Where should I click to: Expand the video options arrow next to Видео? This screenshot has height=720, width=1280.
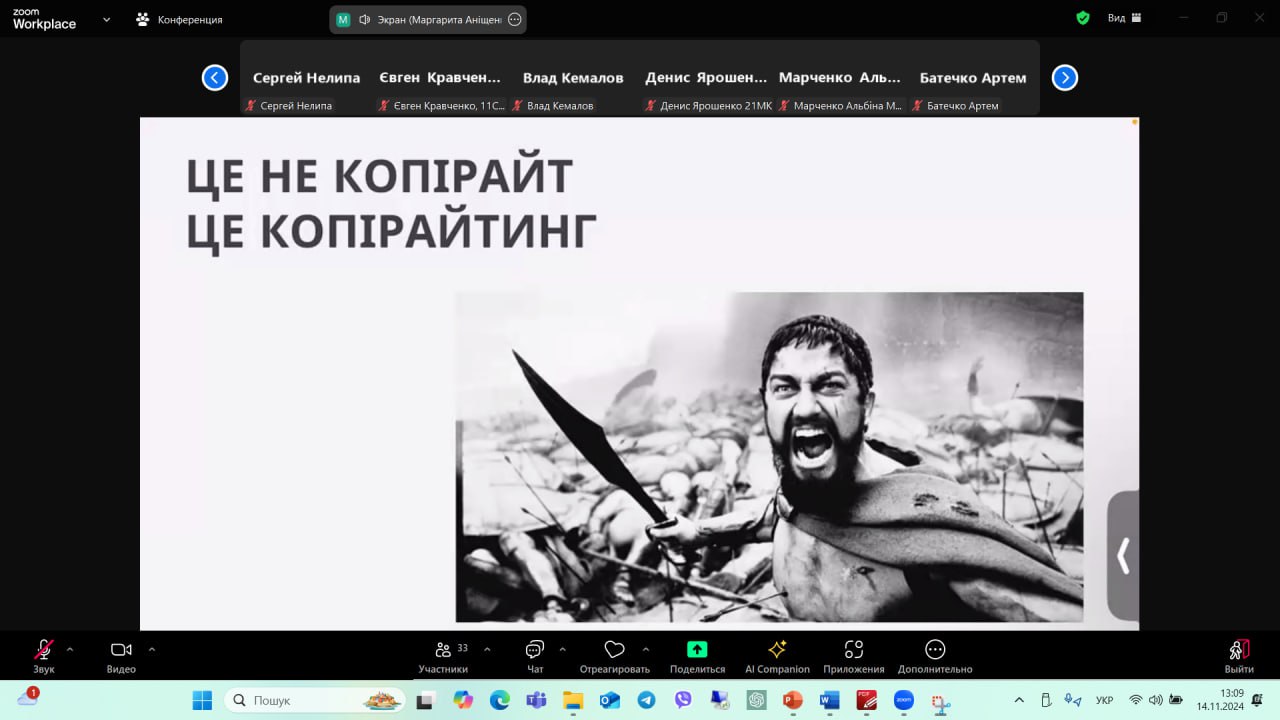(152, 649)
